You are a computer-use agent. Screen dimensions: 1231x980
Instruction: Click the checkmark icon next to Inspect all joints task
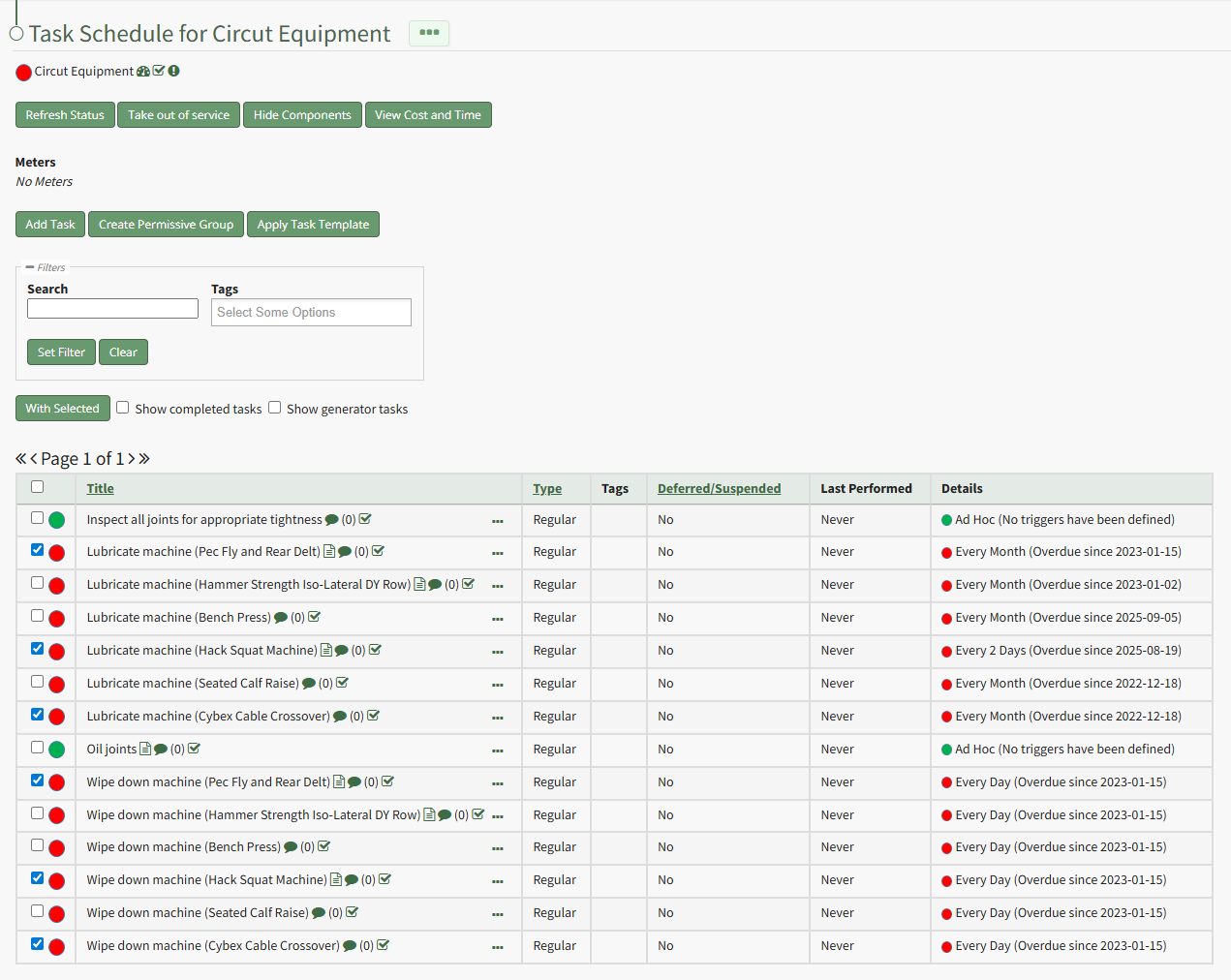coord(365,519)
